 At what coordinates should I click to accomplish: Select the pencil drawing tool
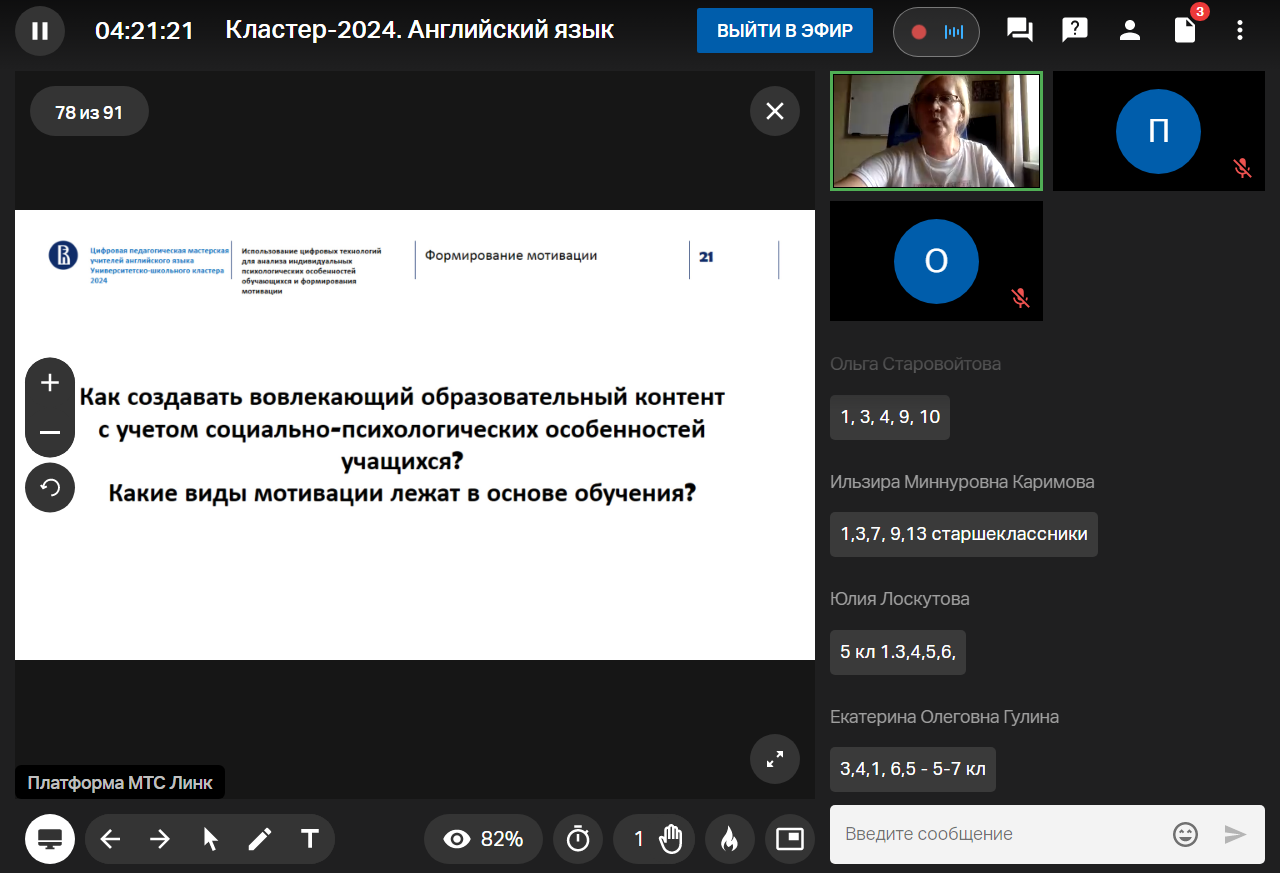[x=260, y=839]
